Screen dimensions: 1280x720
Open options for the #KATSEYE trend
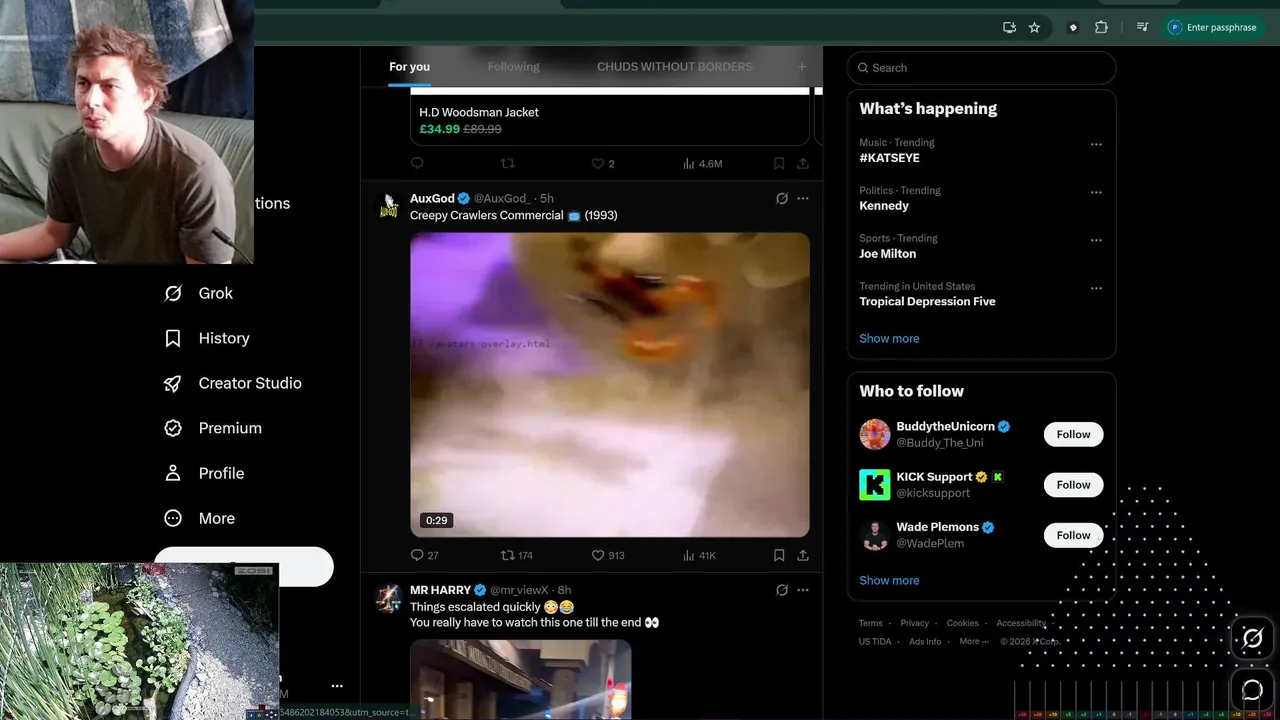(x=1096, y=144)
